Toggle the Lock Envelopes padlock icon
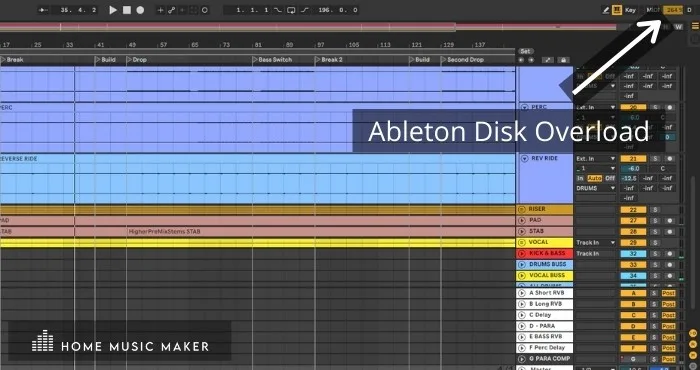Screen dimensions: 700x370 point(563,60)
